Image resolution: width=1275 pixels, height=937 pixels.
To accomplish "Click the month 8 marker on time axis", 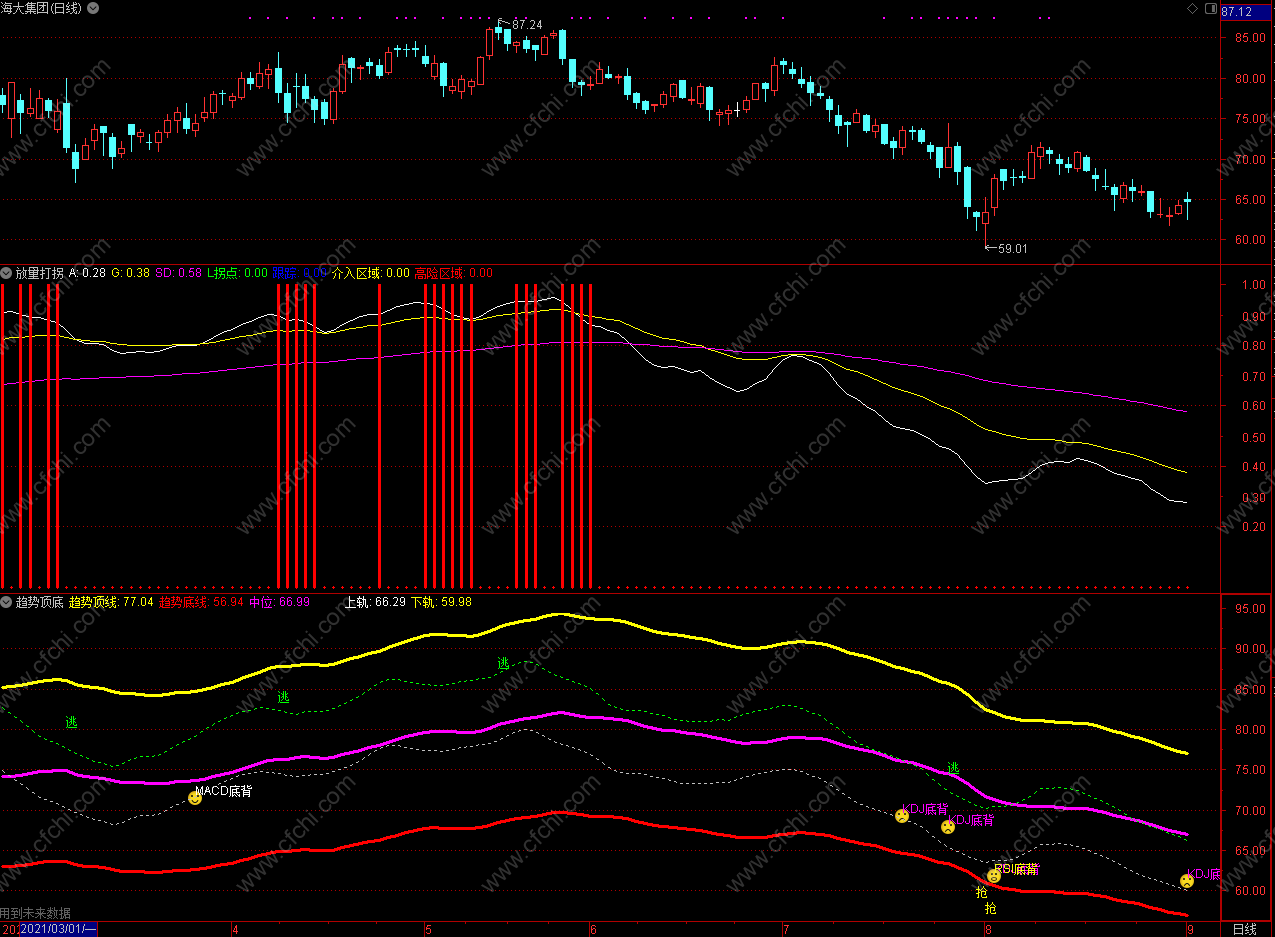I will [989, 929].
